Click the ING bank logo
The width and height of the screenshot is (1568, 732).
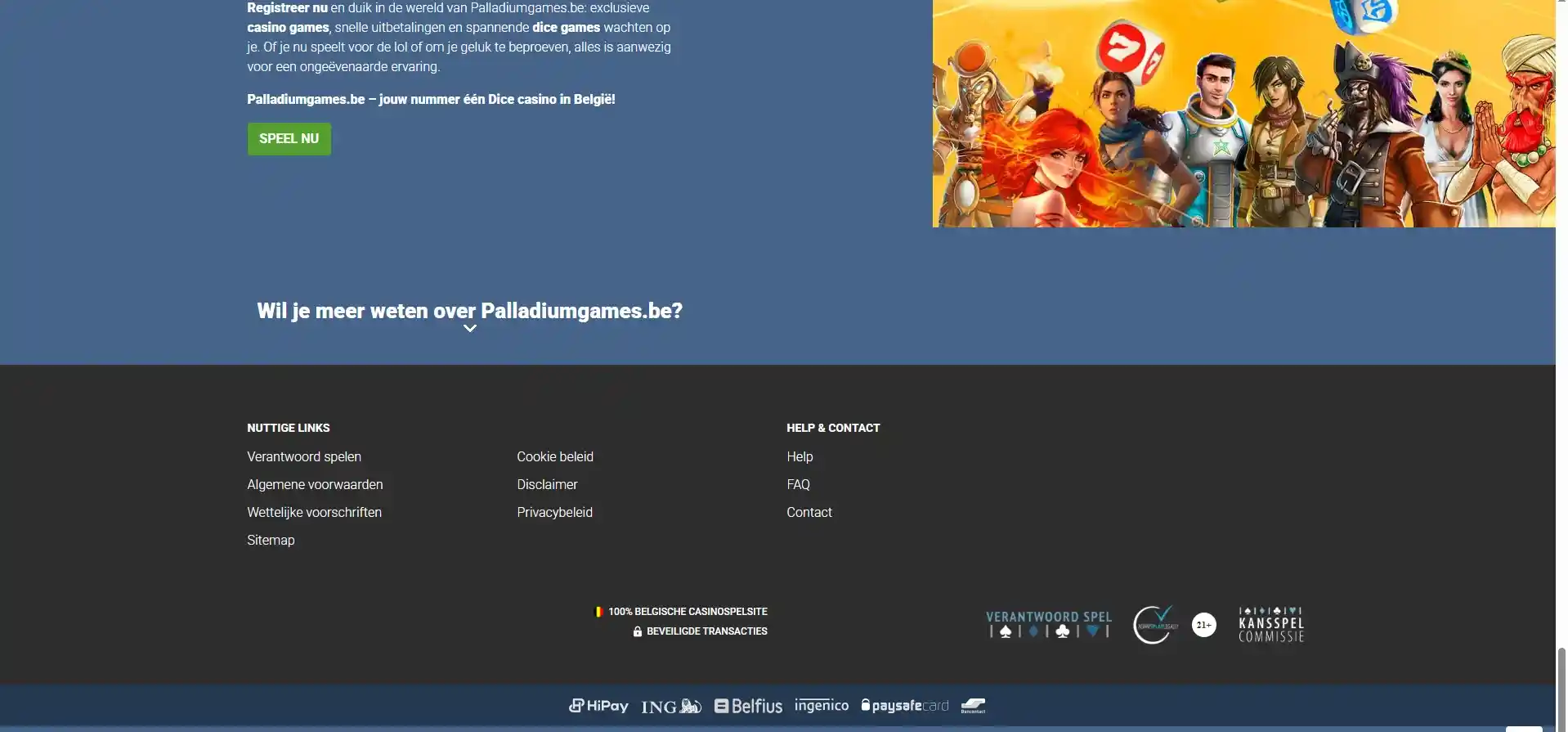670,706
